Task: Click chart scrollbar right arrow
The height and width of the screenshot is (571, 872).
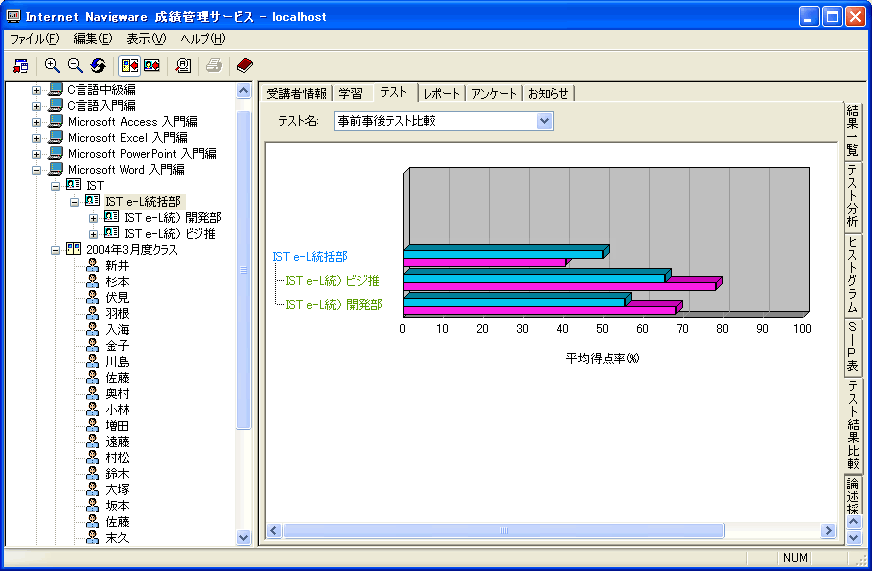Action: 828,530
